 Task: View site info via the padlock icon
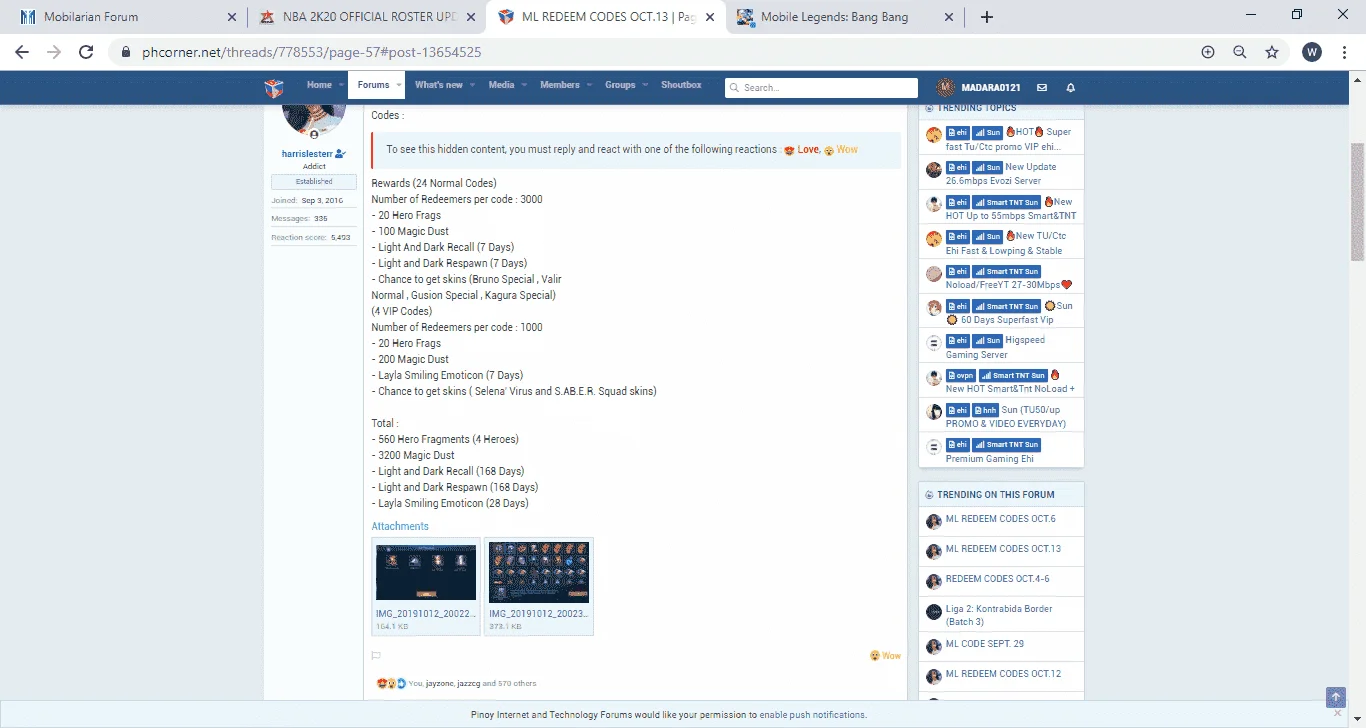tap(125, 52)
